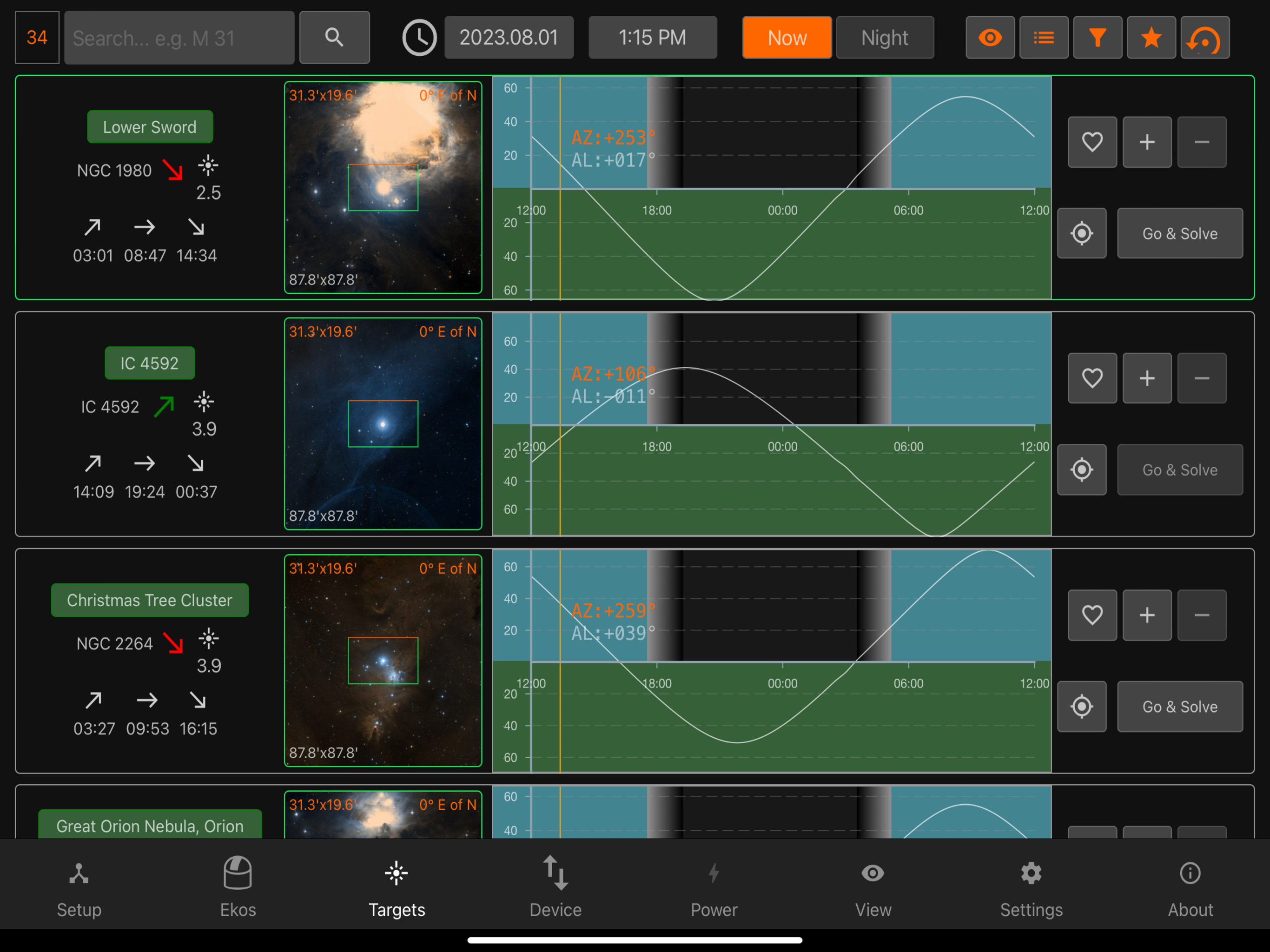
Task: Click the magnifier search button
Action: pos(334,38)
